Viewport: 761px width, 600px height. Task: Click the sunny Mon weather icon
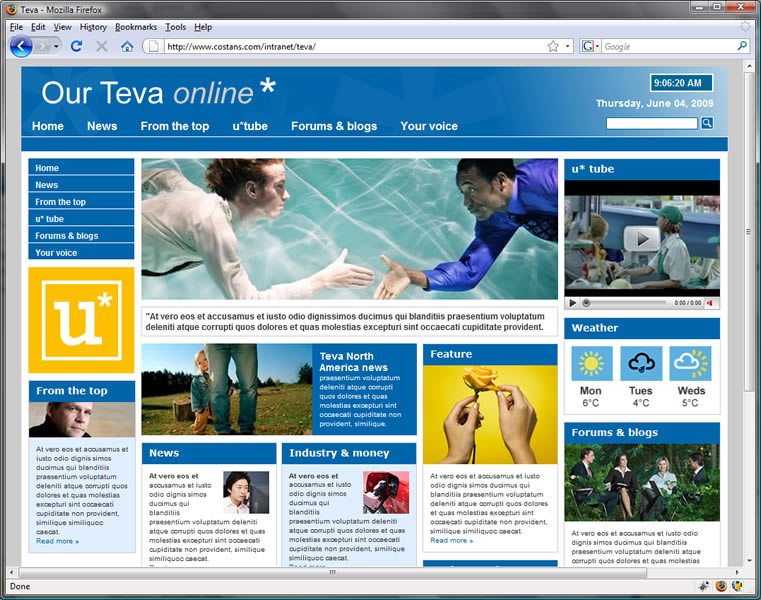point(592,363)
